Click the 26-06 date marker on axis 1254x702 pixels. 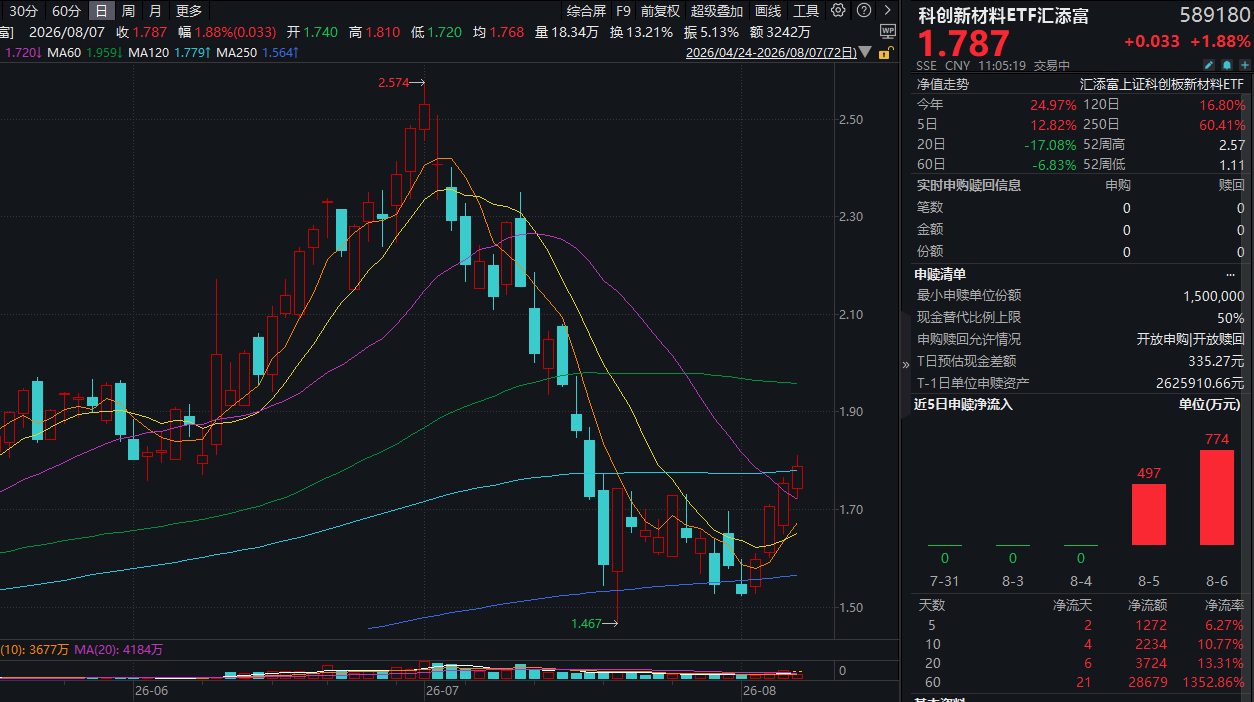[151, 690]
